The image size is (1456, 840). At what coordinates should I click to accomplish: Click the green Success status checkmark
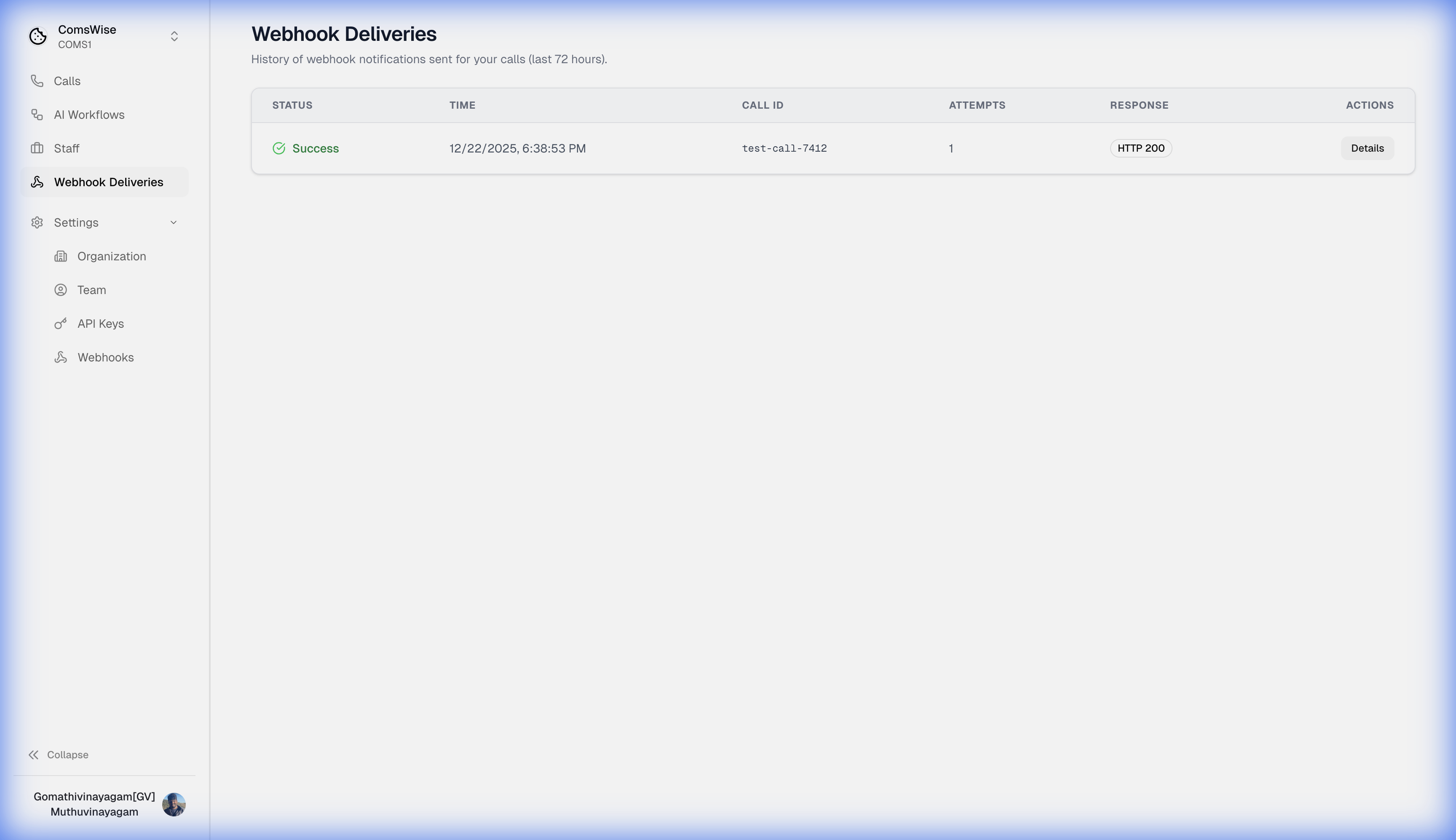pos(278,148)
